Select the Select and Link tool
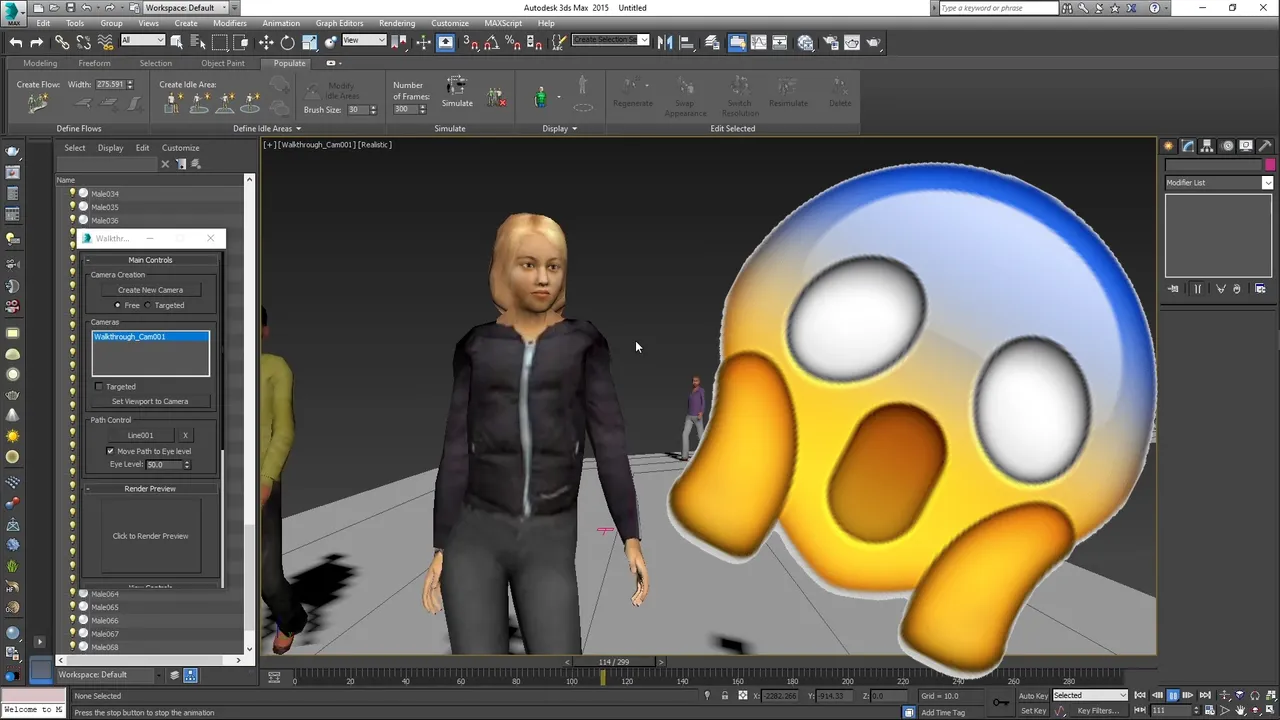The width and height of the screenshot is (1280, 720). (62, 42)
